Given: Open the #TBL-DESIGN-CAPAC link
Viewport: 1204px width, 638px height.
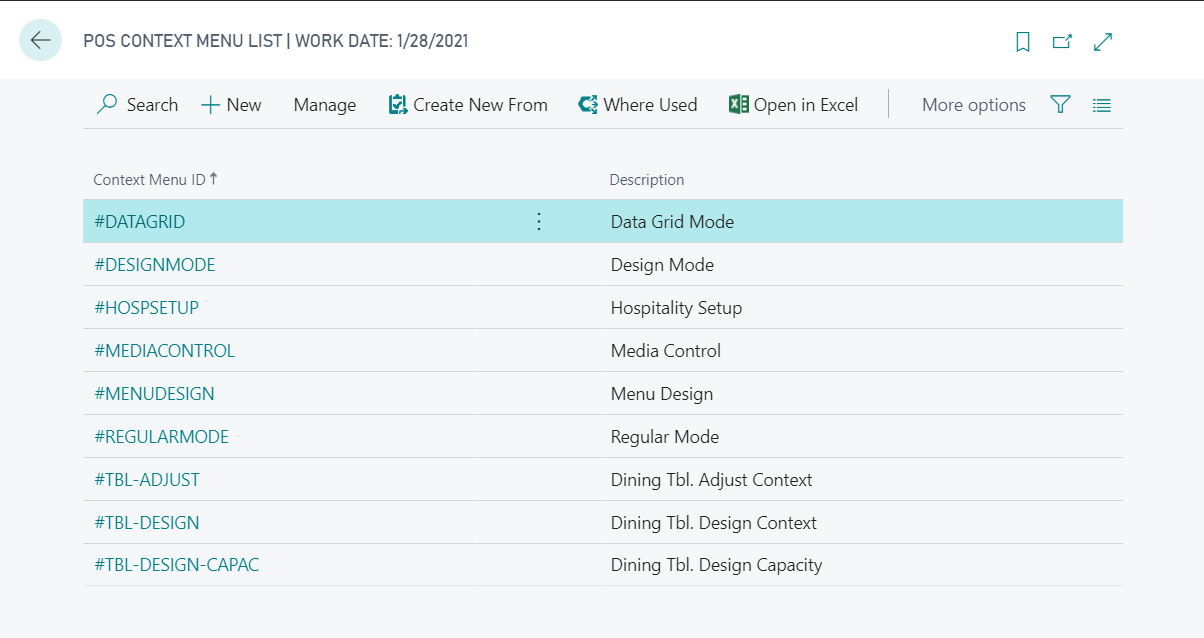Looking at the screenshot, I should pos(176,565).
